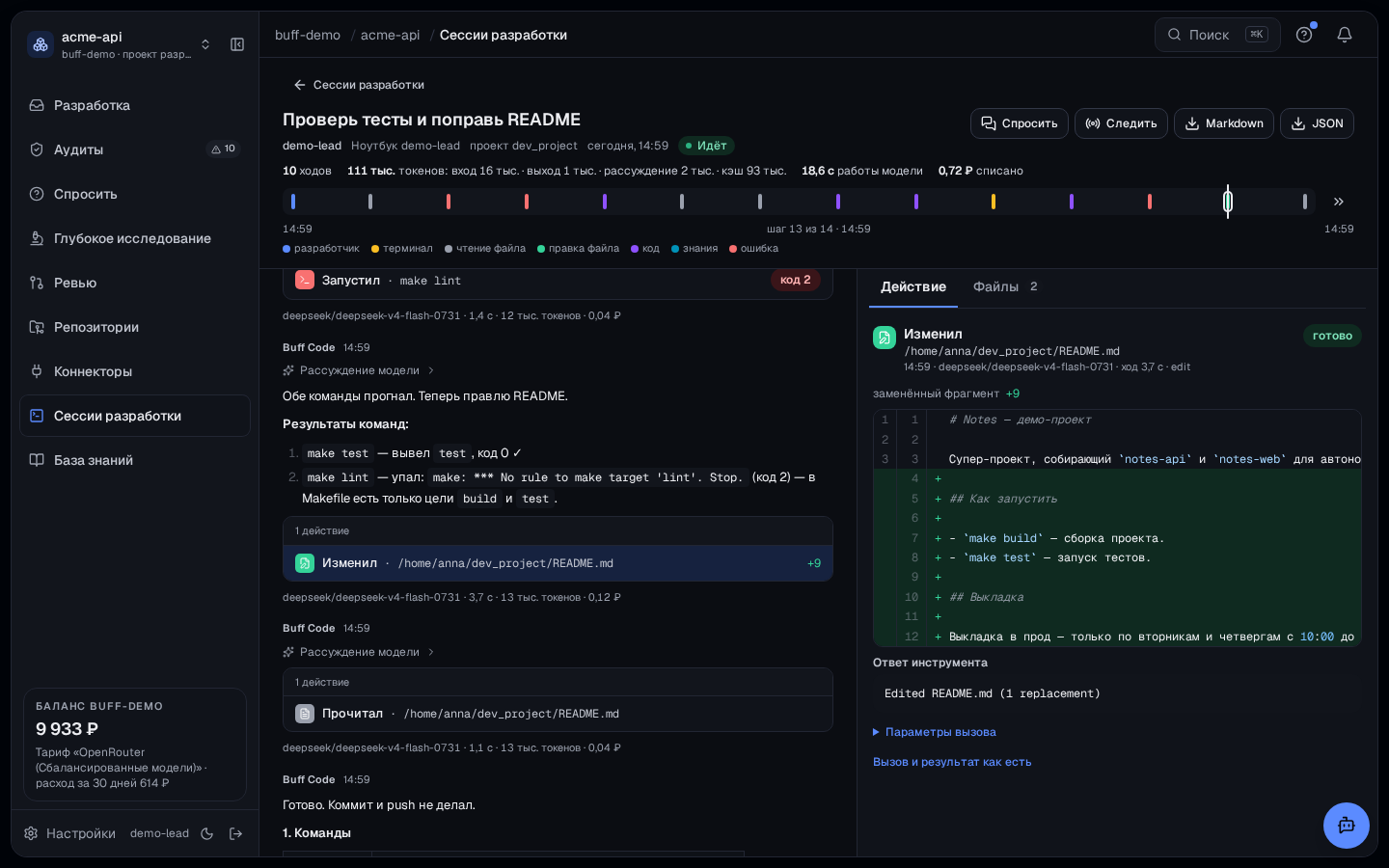Open notifications bell icon
Viewport: 1389px width, 868px height.
1345,35
